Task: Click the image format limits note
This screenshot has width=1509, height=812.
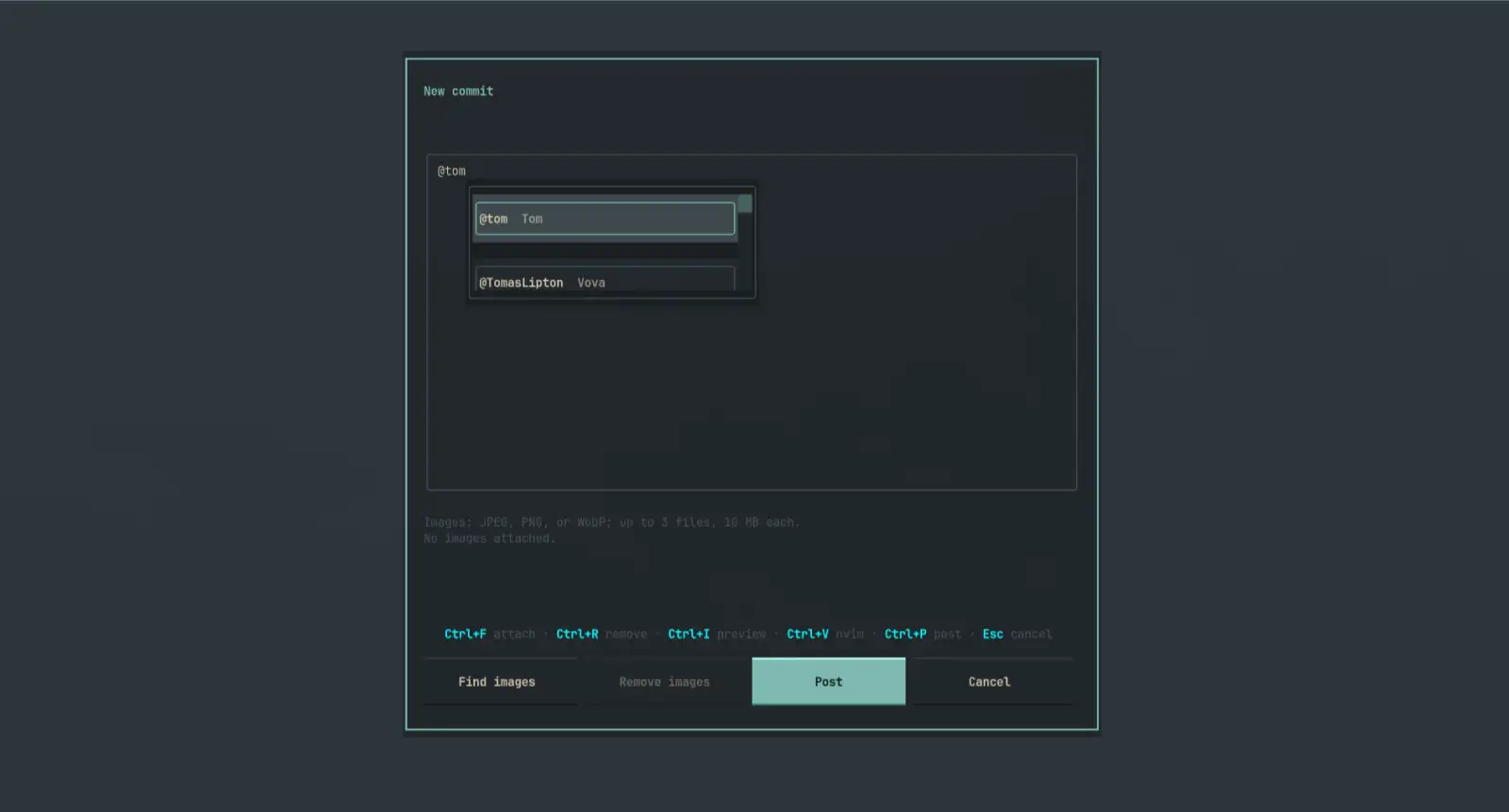Action: coord(611,522)
